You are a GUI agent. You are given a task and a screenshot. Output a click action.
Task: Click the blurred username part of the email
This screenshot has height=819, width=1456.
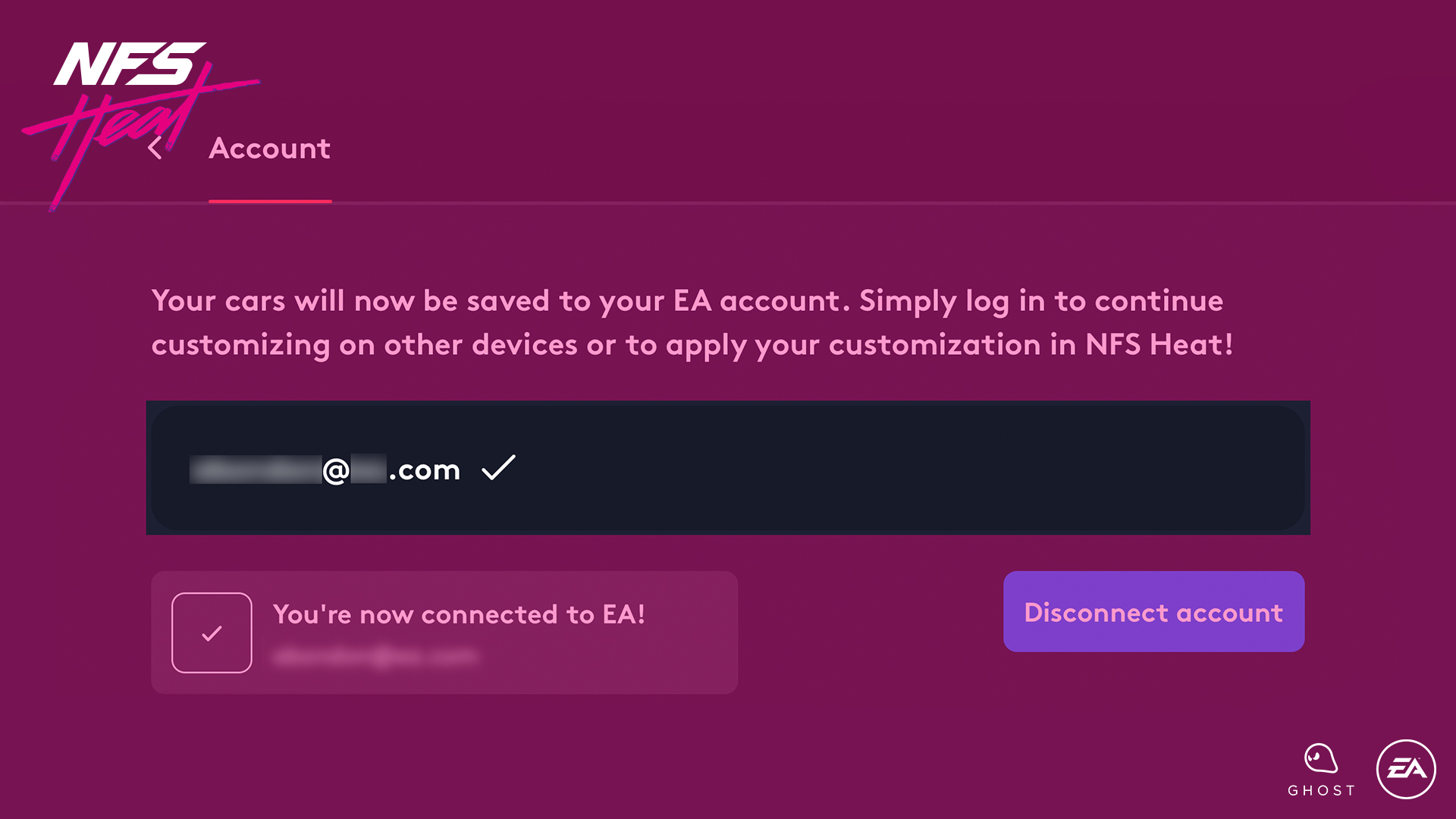tap(255, 469)
